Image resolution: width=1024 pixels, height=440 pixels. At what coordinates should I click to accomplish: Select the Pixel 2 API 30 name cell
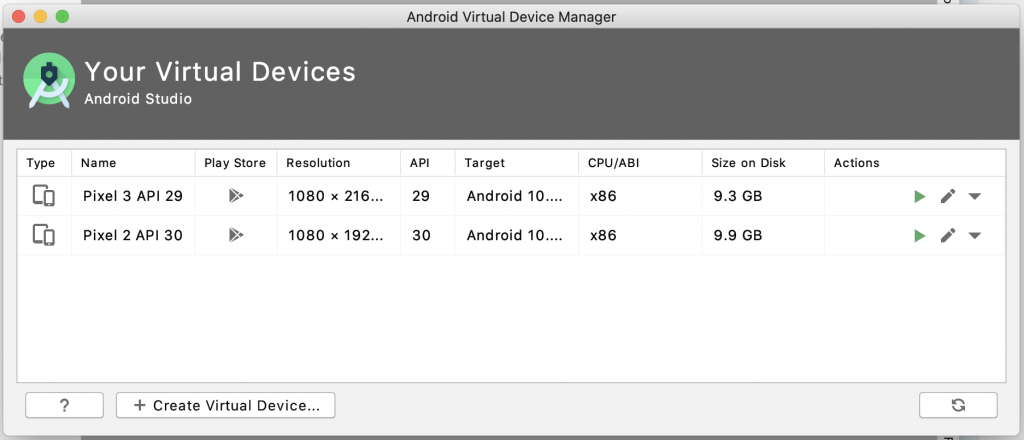click(x=133, y=236)
